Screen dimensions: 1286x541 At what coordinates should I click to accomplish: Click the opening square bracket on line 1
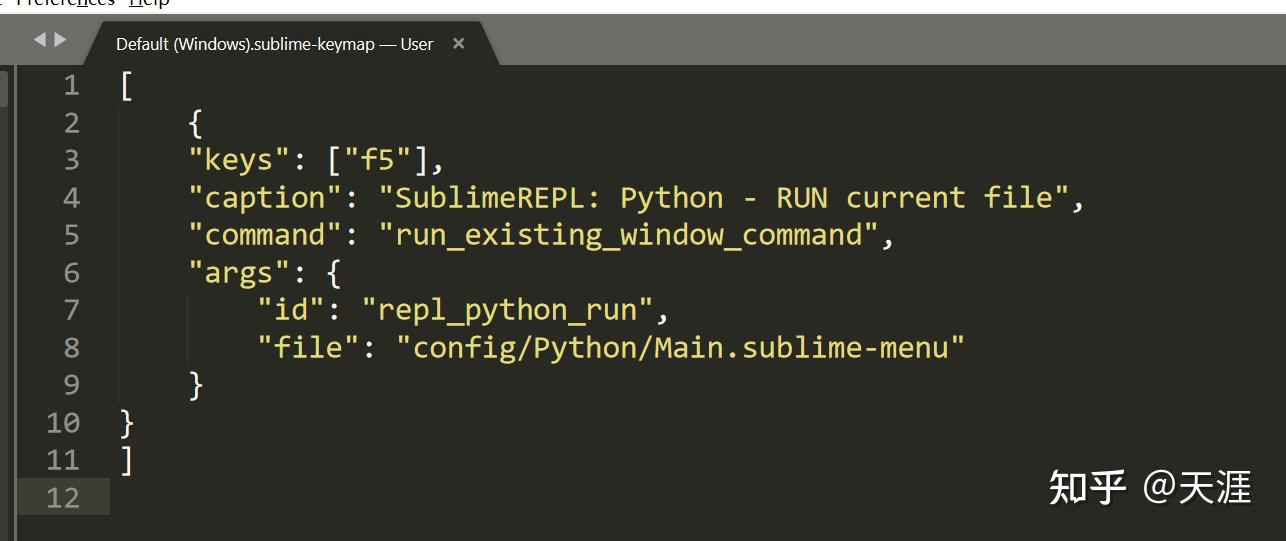(x=126, y=86)
